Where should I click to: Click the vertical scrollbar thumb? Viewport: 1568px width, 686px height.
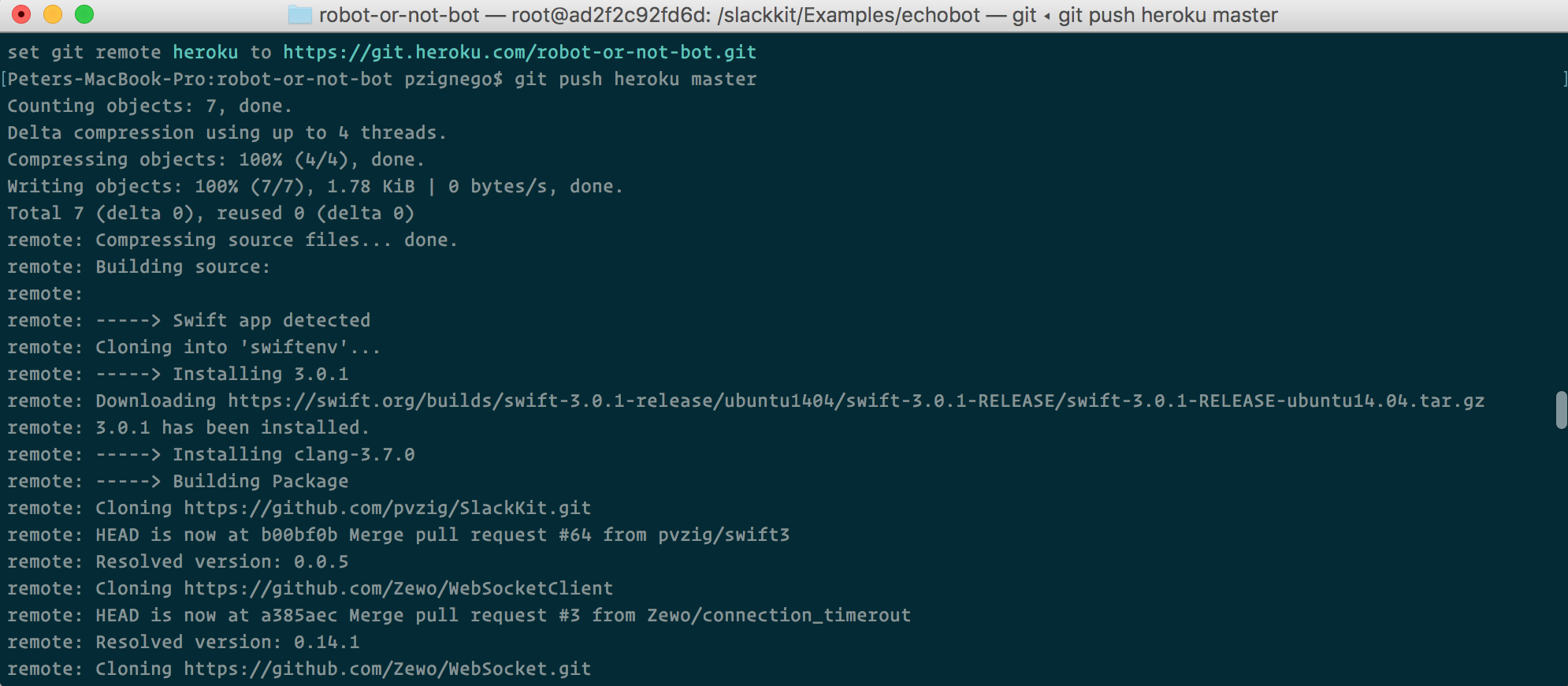pos(1561,409)
